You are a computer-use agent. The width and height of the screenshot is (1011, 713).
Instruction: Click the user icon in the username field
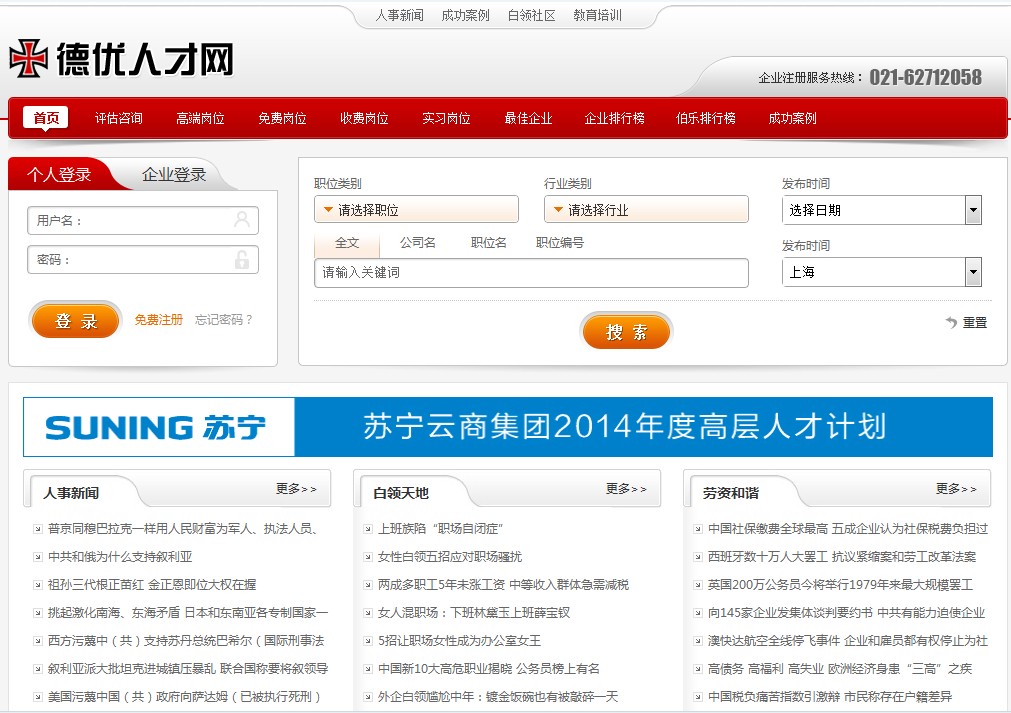[x=242, y=219]
